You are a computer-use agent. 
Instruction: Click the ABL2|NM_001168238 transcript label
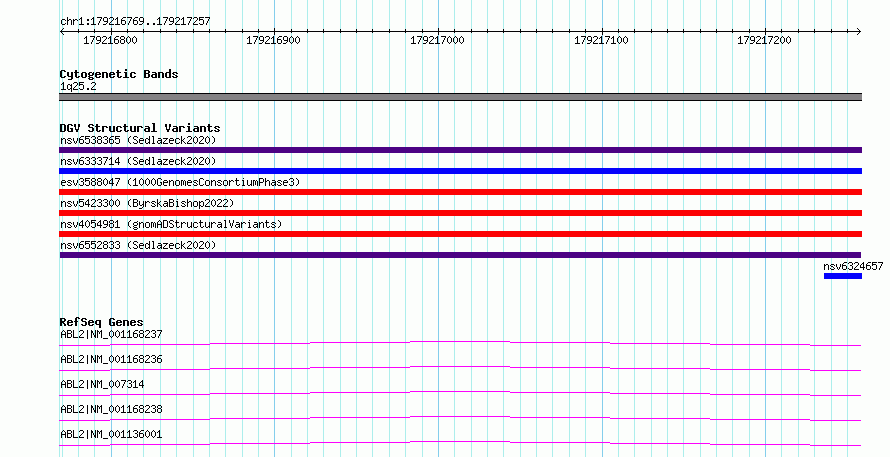(111, 409)
